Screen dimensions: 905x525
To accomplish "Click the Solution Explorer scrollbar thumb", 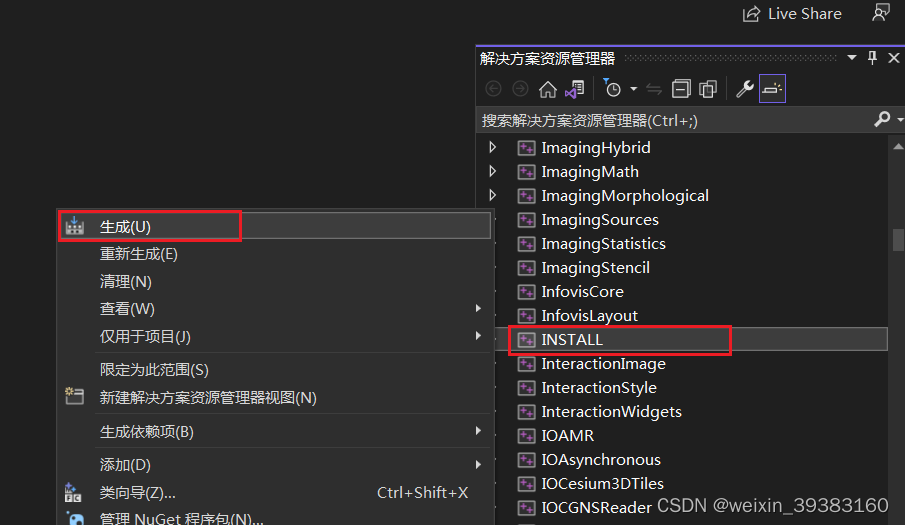I will click(x=897, y=239).
